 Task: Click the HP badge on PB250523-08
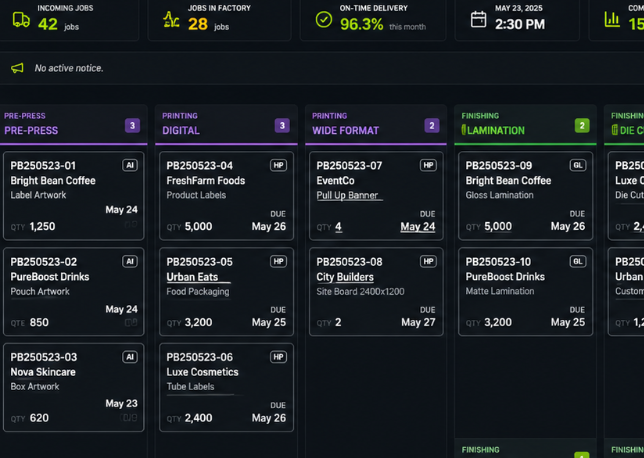pos(428,262)
